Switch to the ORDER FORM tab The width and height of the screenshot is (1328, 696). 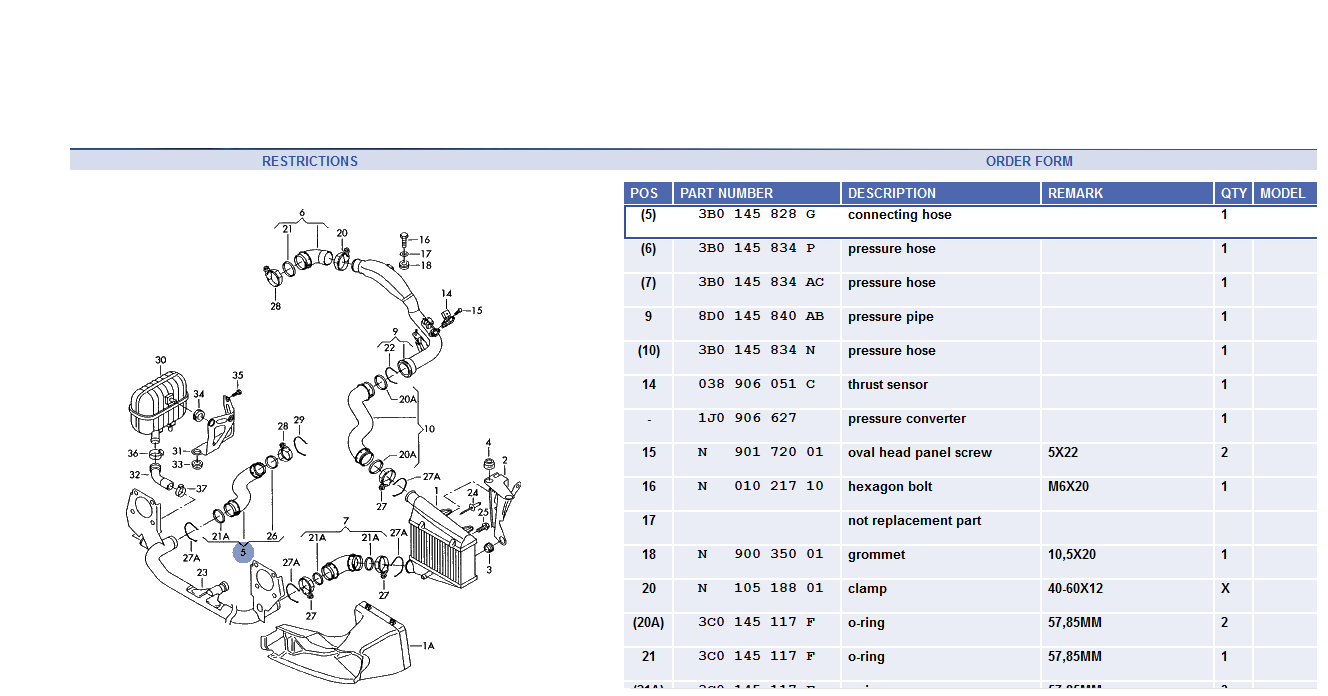point(1028,161)
